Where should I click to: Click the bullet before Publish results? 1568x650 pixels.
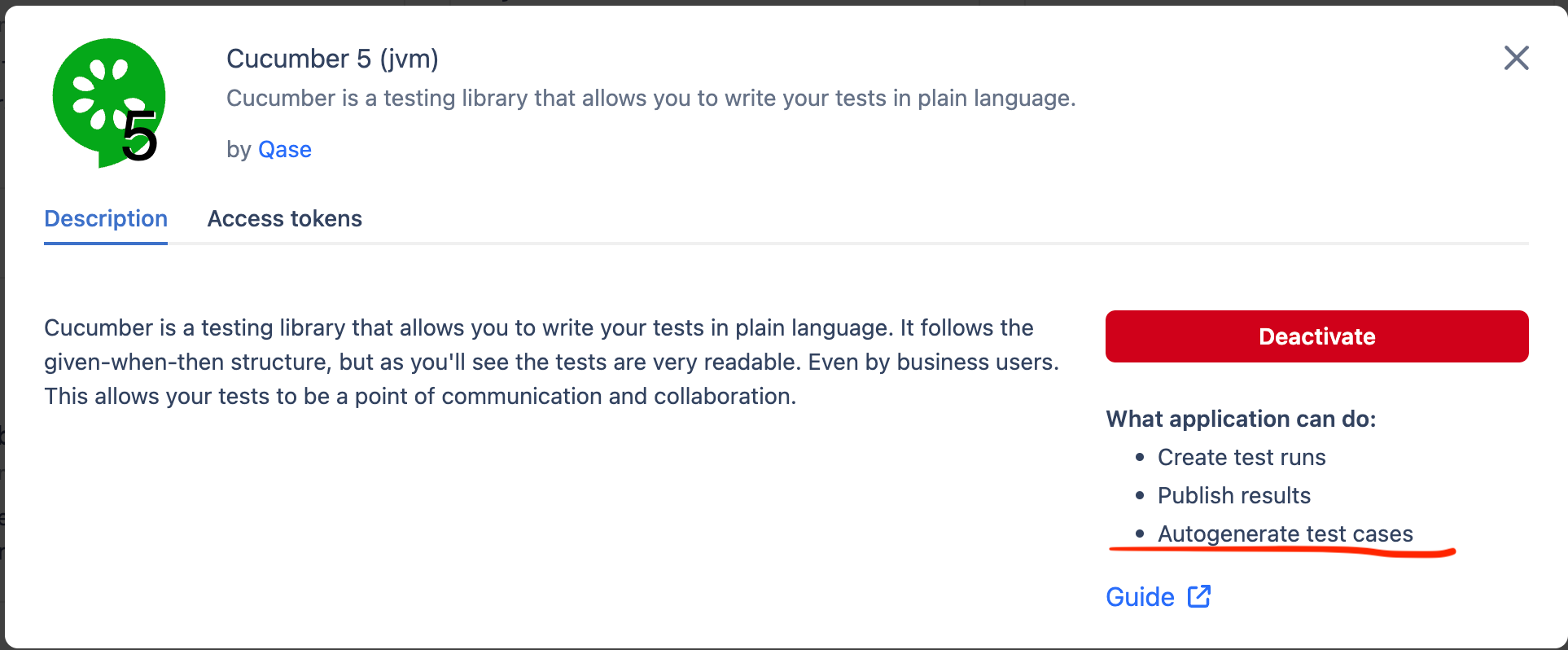pos(1140,495)
